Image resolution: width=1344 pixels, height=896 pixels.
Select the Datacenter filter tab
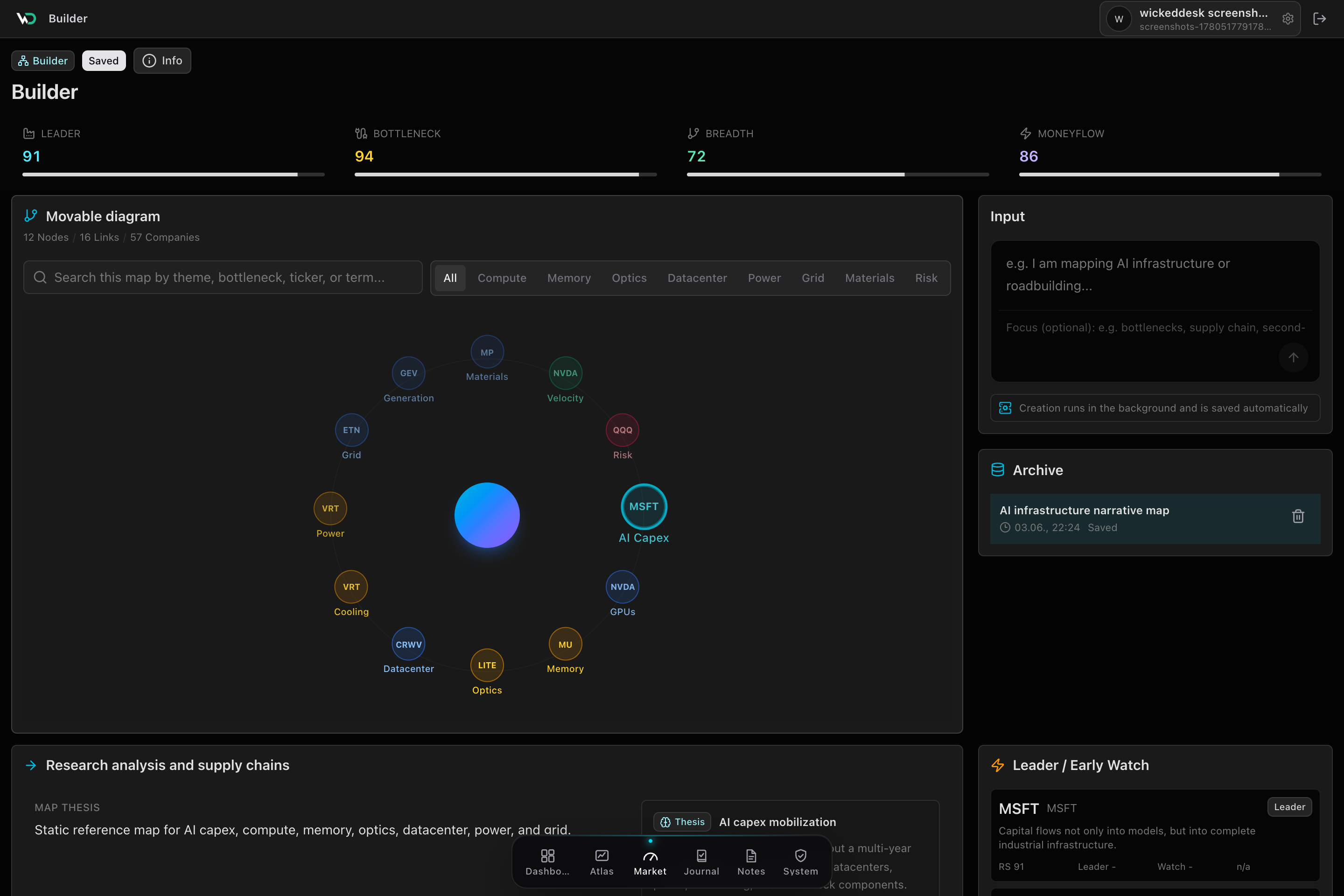point(697,278)
